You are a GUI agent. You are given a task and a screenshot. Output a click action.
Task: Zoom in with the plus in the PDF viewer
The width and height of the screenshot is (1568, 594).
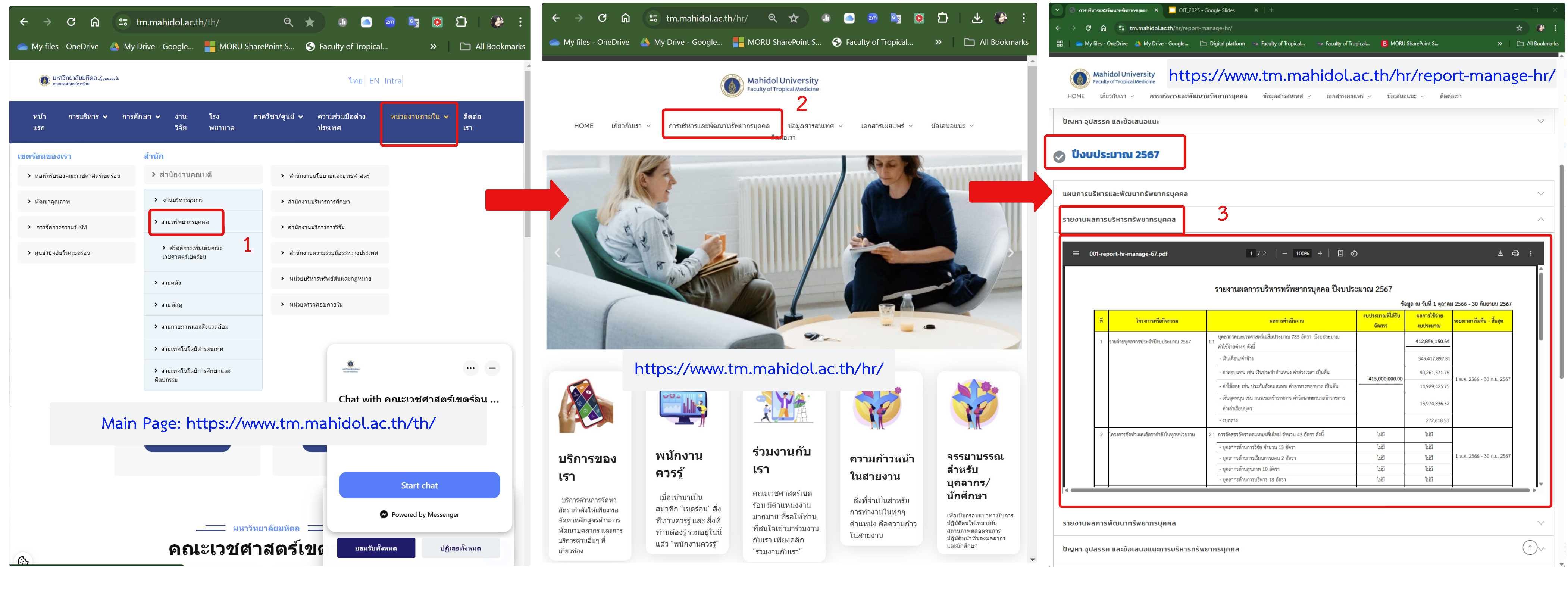tap(1320, 254)
